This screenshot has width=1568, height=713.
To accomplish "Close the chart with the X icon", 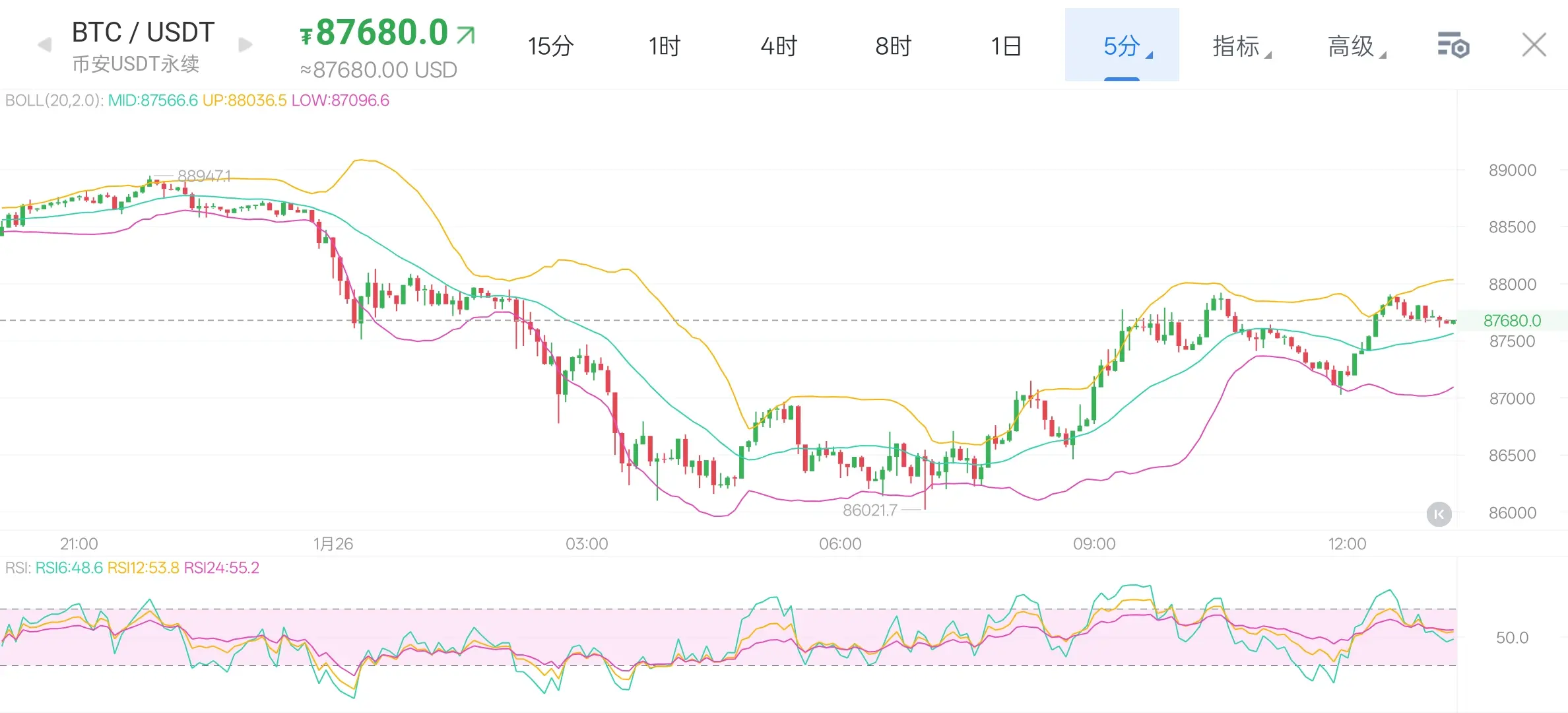I will click(x=1534, y=45).
